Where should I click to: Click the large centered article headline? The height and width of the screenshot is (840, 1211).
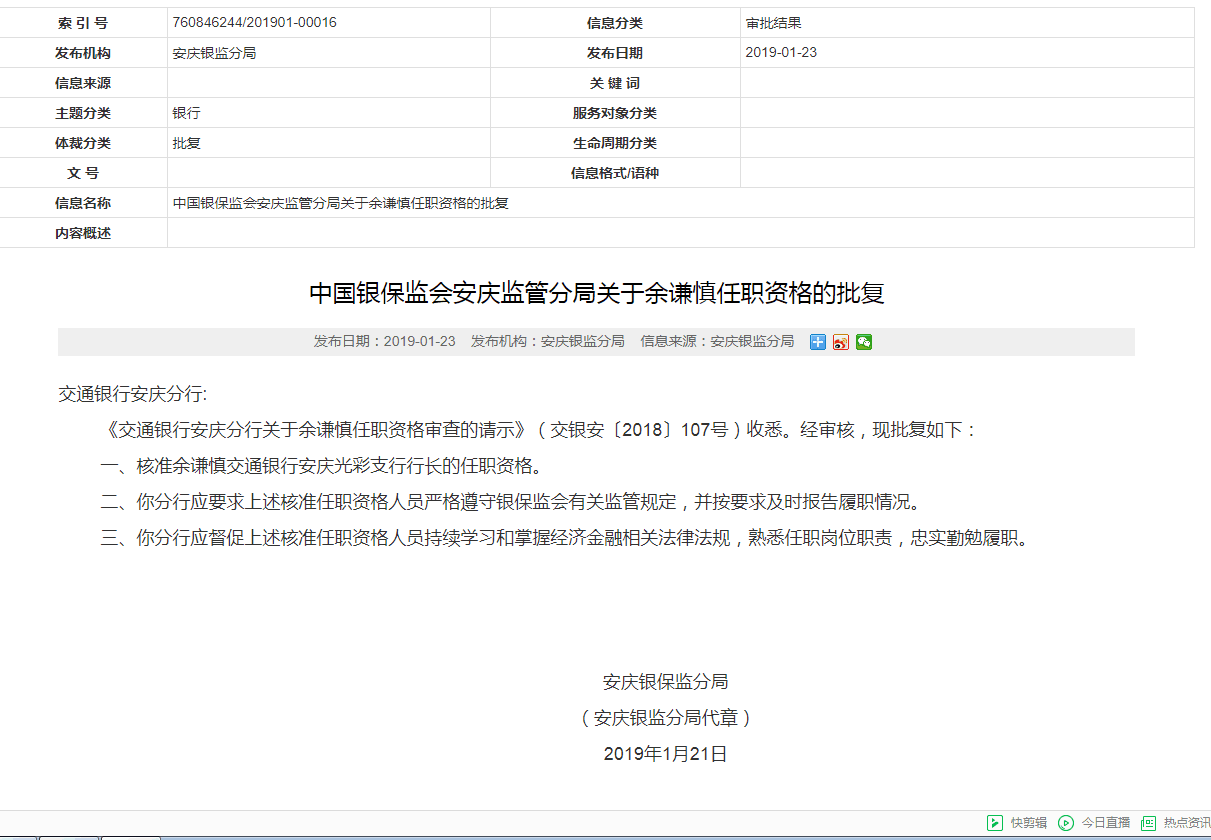click(x=597, y=293)
